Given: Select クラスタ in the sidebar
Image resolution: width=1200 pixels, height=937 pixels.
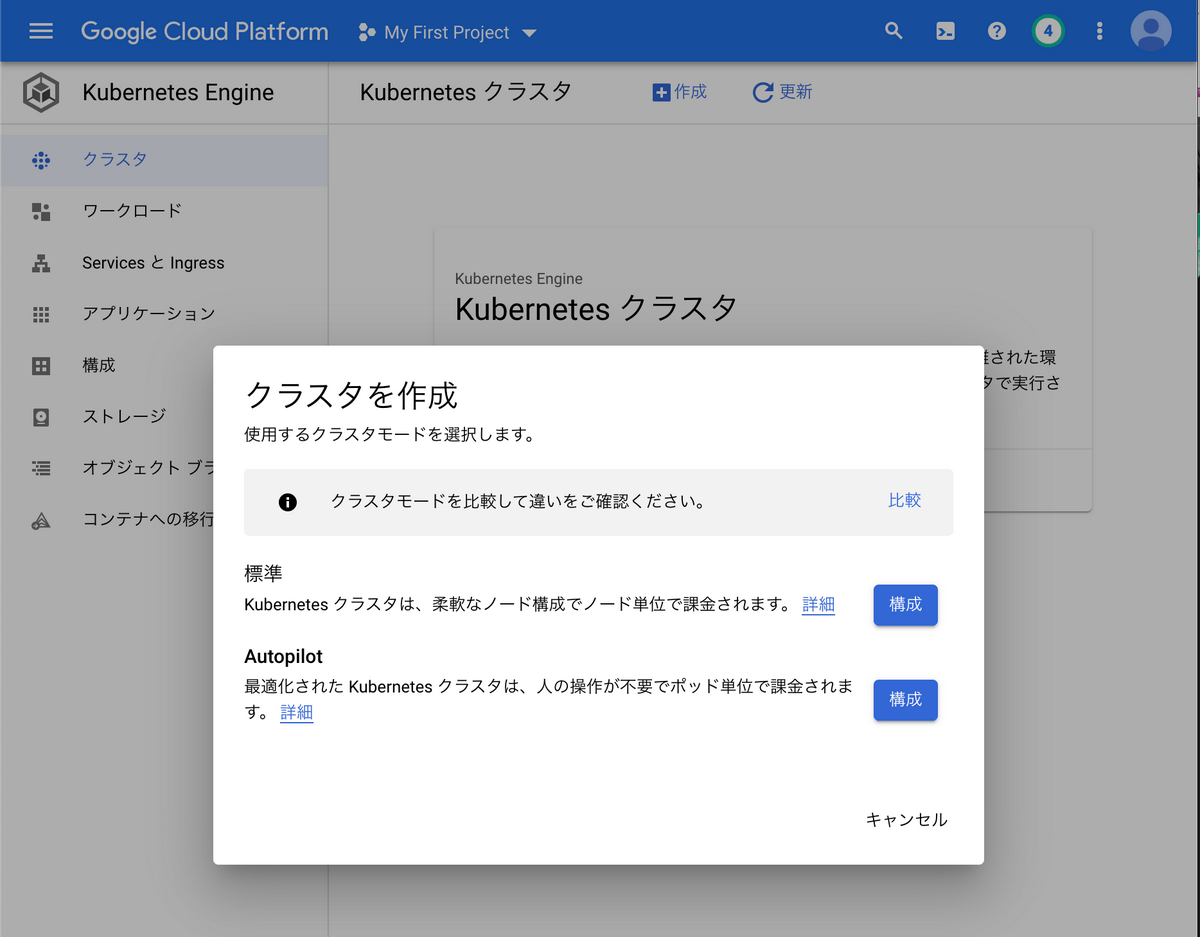Looking at the screenshot, I should [x=164, y=160].
